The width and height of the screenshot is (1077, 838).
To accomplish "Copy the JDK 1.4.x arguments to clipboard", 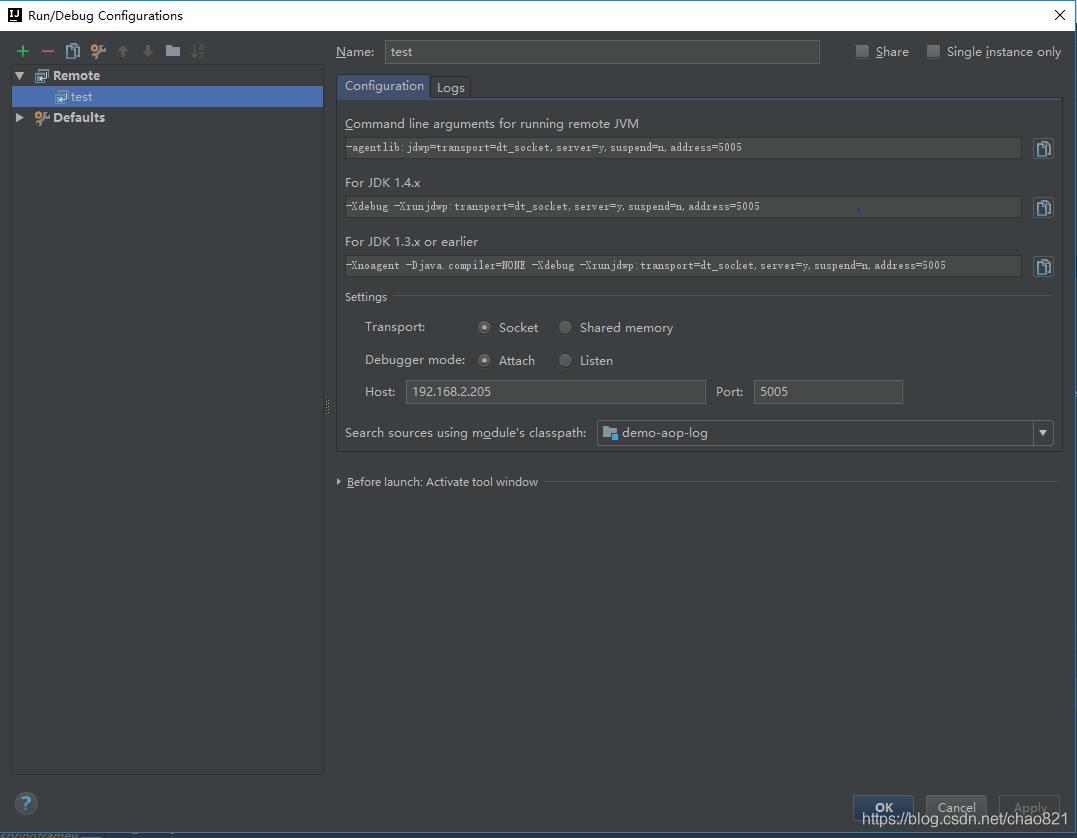I will [x=1043, y=208].
